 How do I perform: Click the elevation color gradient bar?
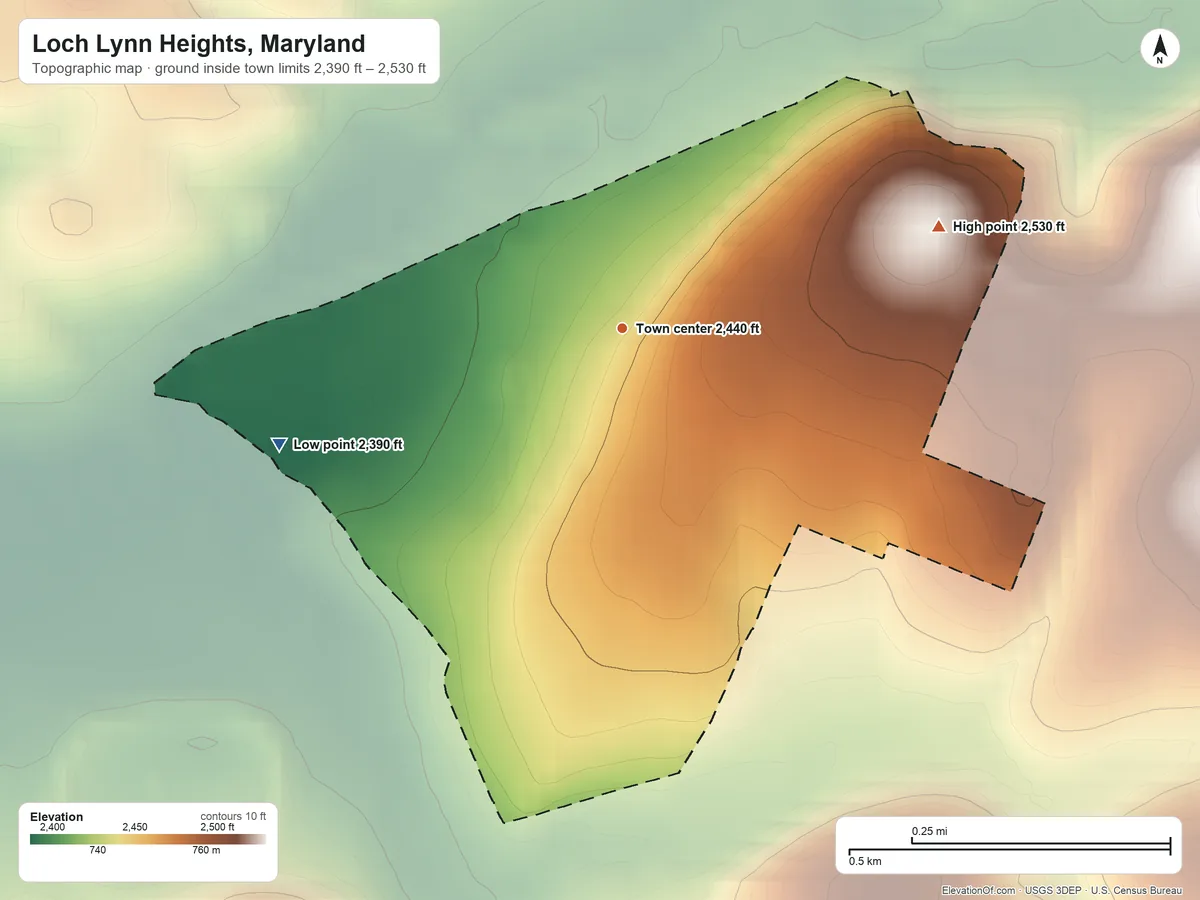148,839
